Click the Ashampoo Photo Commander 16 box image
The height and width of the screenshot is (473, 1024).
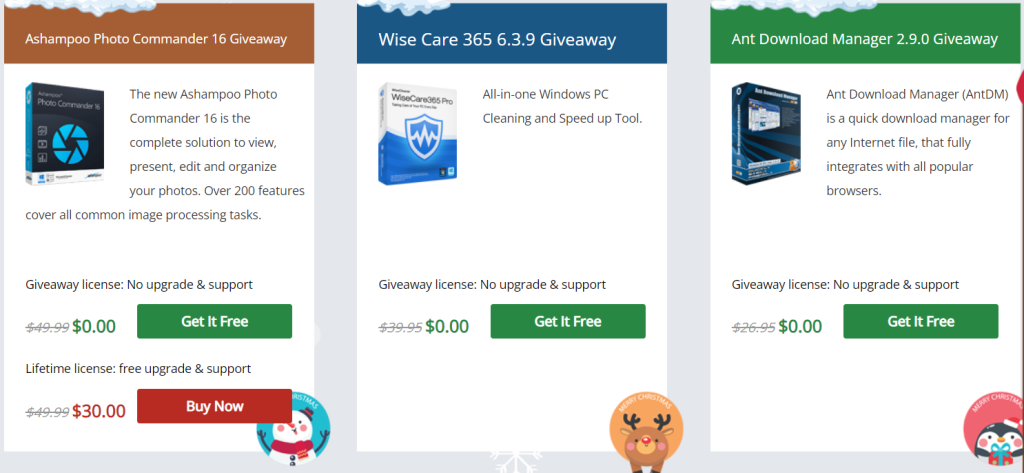(x=65, y=135)
